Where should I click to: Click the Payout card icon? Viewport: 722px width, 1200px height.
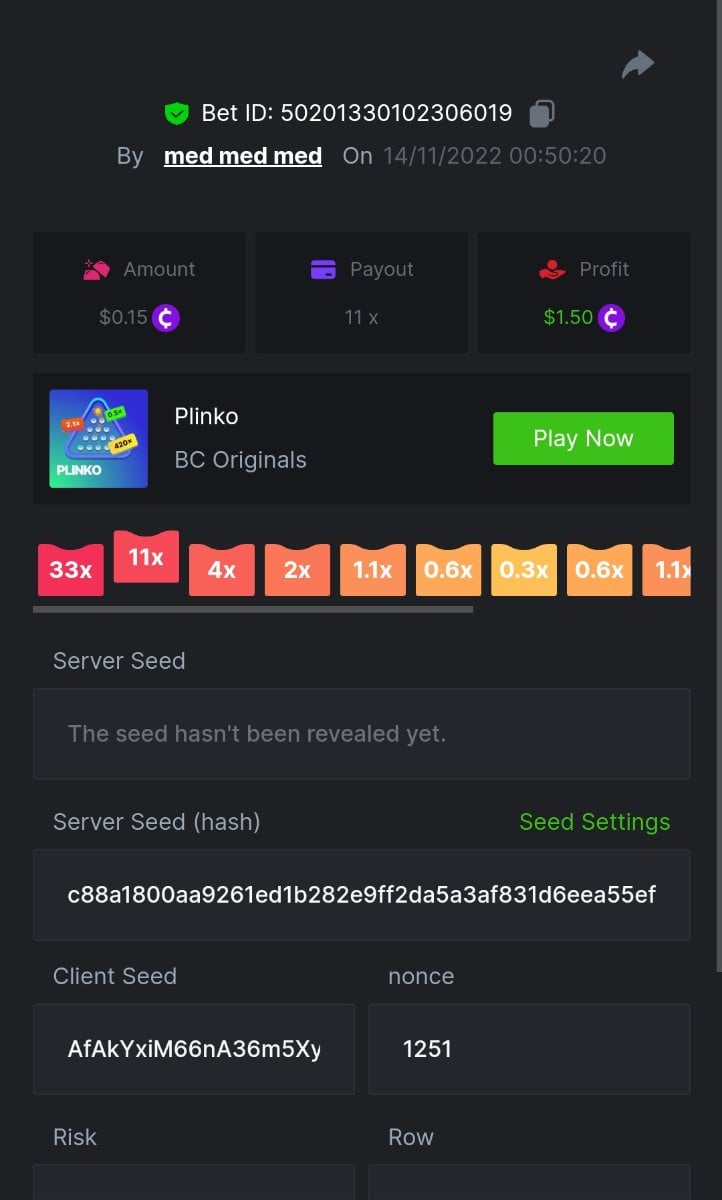tap(323, 269)
